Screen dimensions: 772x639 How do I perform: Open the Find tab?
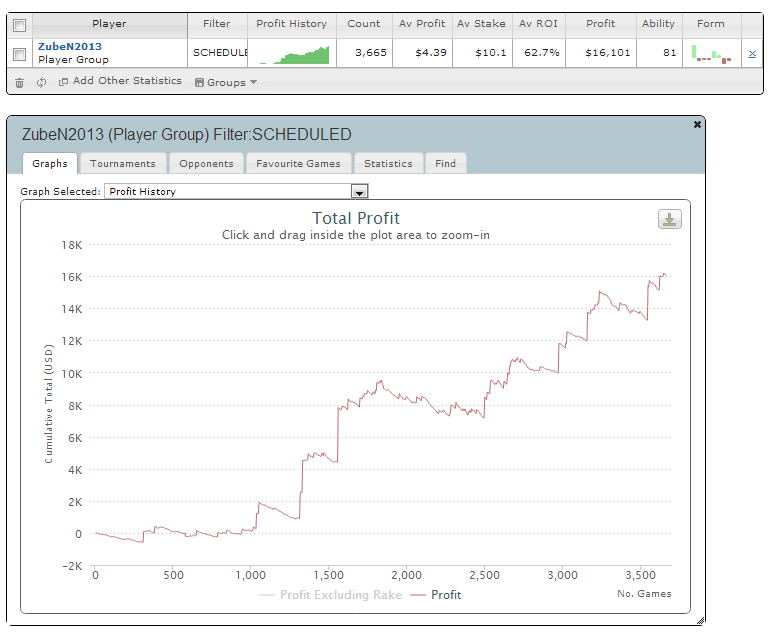pos(446,163)
